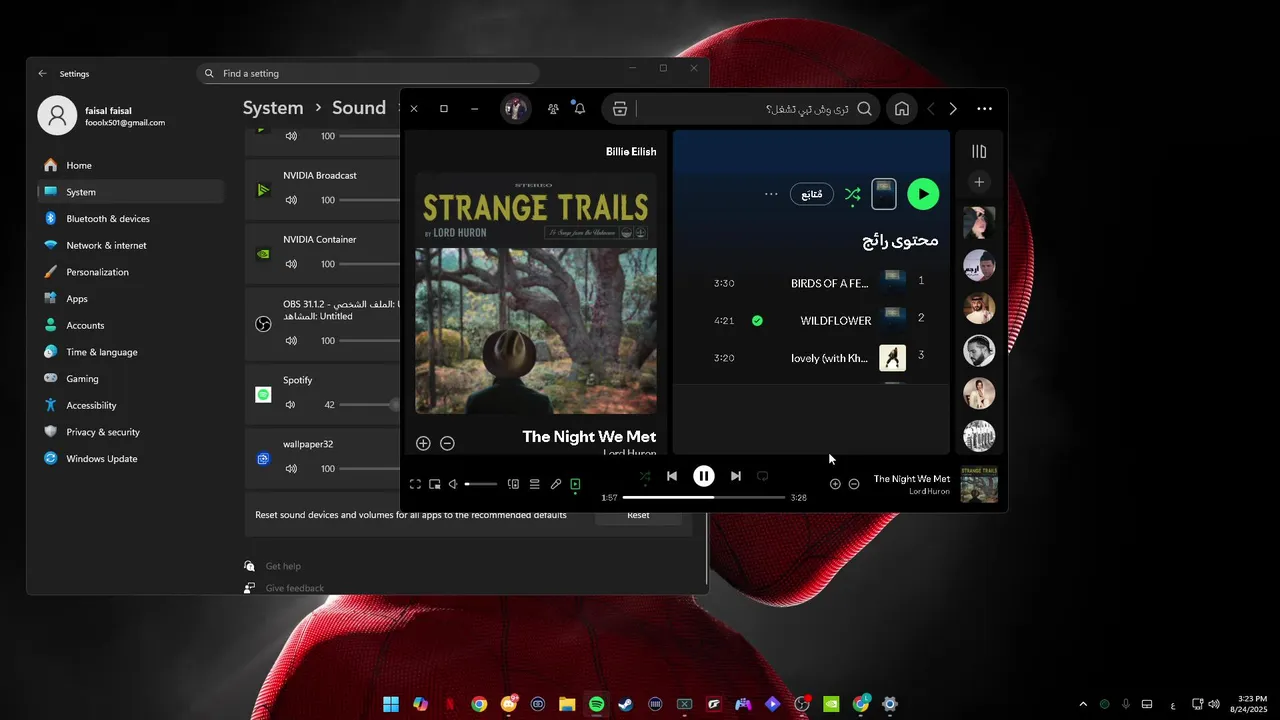This screenshot has width=1280, height=720.
Task: Open Bluetooth & devices settings
Action: click(130, 218)
